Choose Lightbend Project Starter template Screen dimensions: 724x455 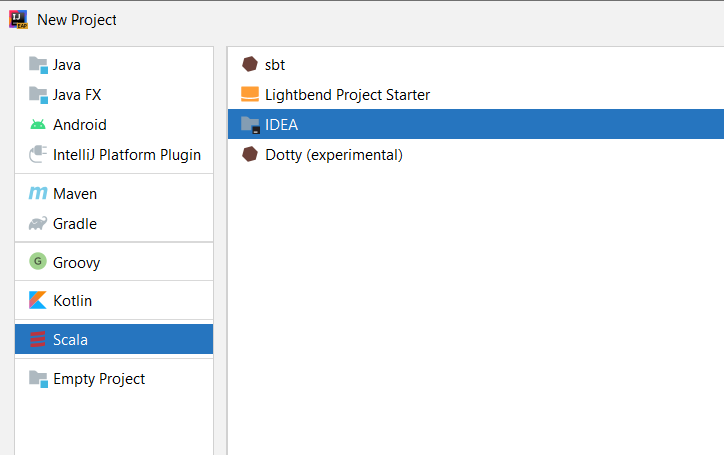pyautogui.click(x=476, y=95)
